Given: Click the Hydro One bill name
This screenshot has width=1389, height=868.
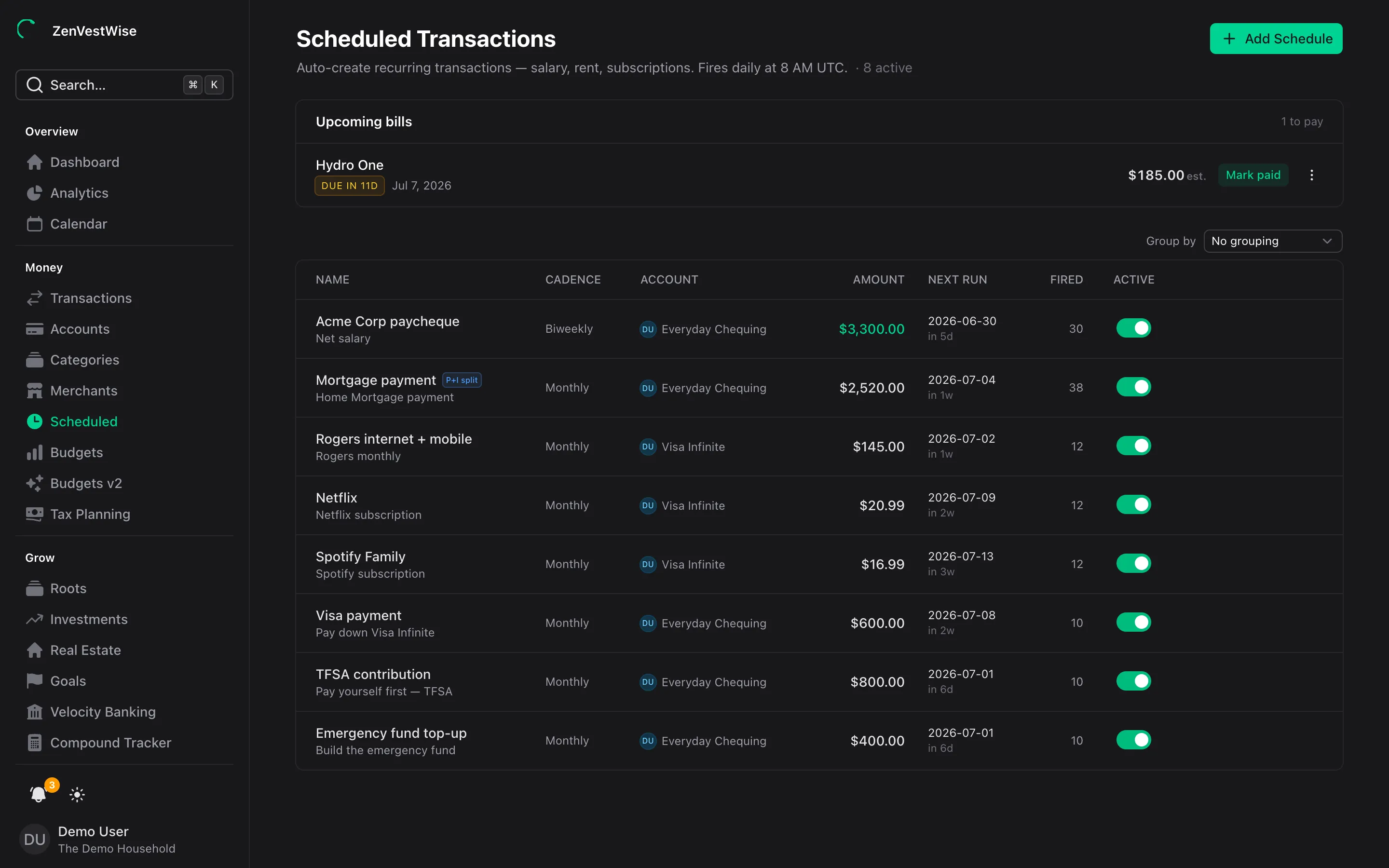Looking at the screenshot, I should pos(350,165).
